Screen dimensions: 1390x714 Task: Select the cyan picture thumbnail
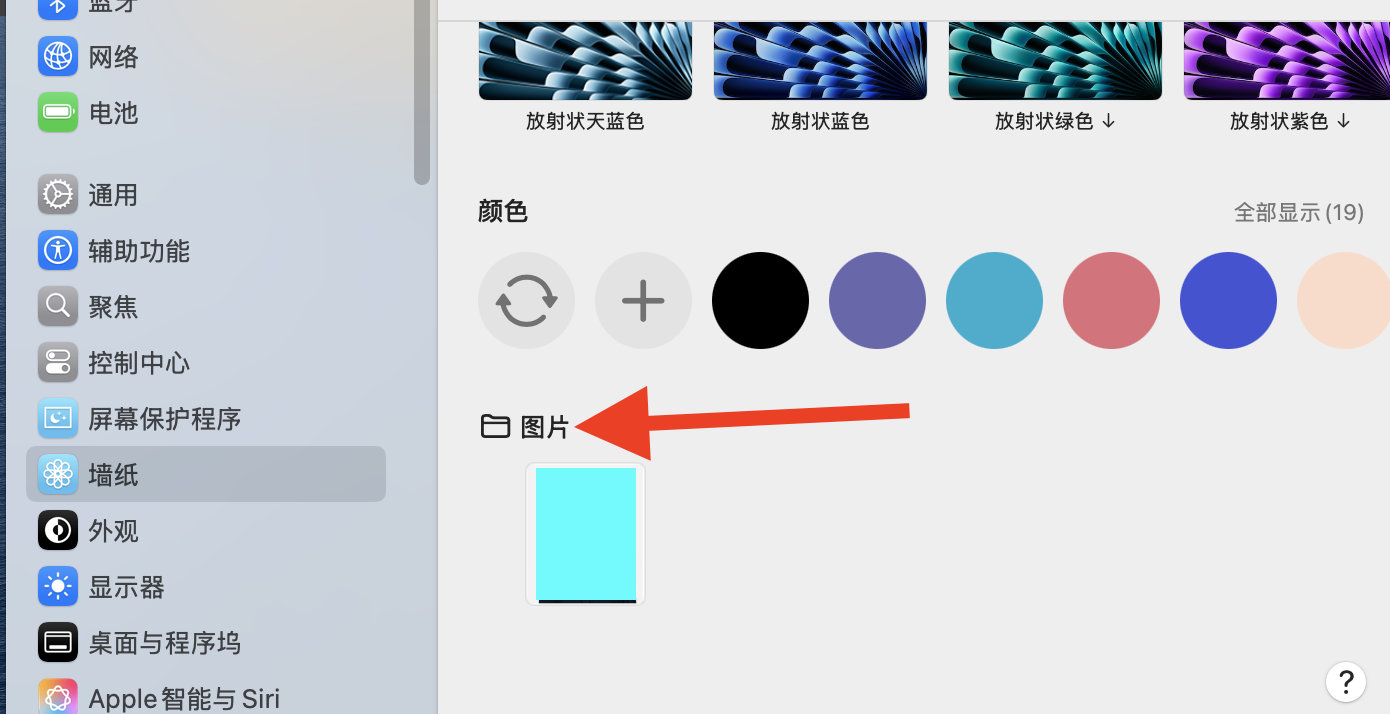(x=586, y=534)
